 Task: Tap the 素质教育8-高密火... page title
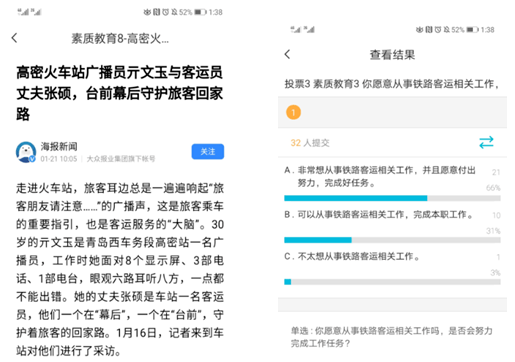click(120, 39)
